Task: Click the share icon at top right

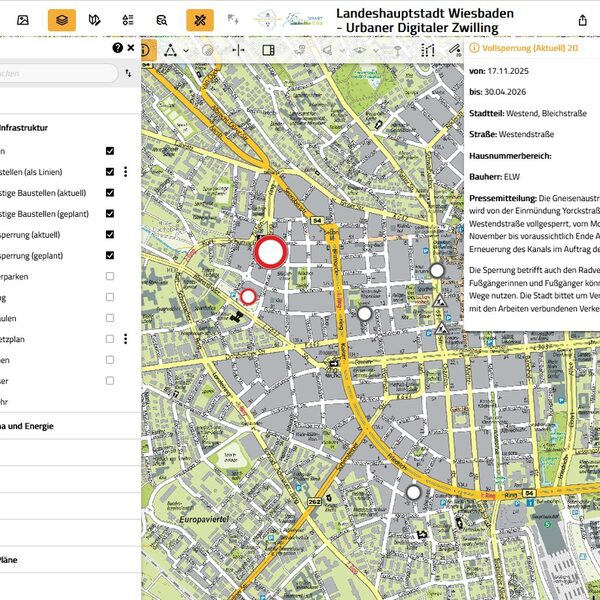Action: [583, 19]
